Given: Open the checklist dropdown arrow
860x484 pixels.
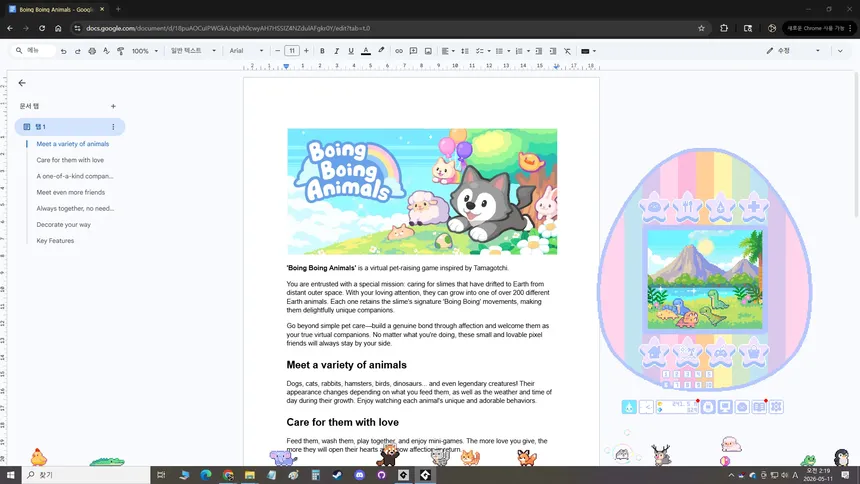Looking at the screenshot, I should point(489,51).
